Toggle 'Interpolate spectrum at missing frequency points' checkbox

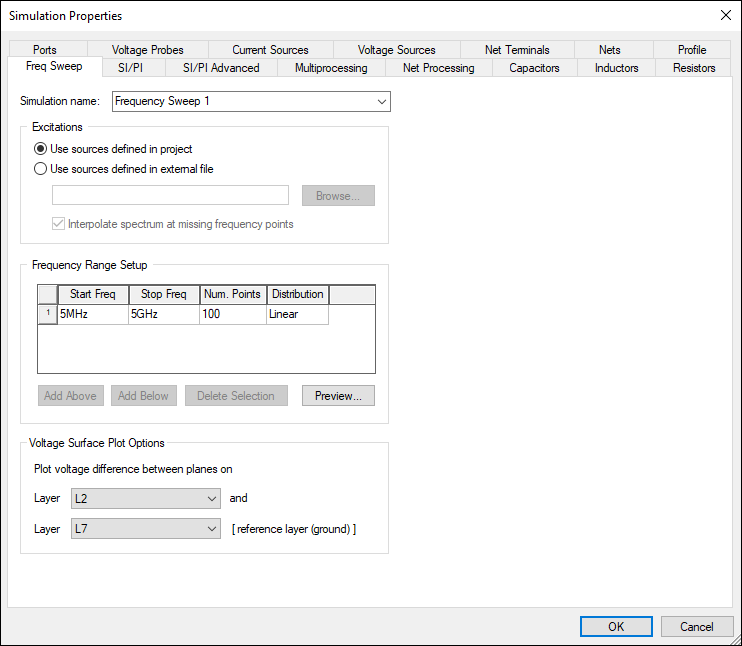point(59,224)
